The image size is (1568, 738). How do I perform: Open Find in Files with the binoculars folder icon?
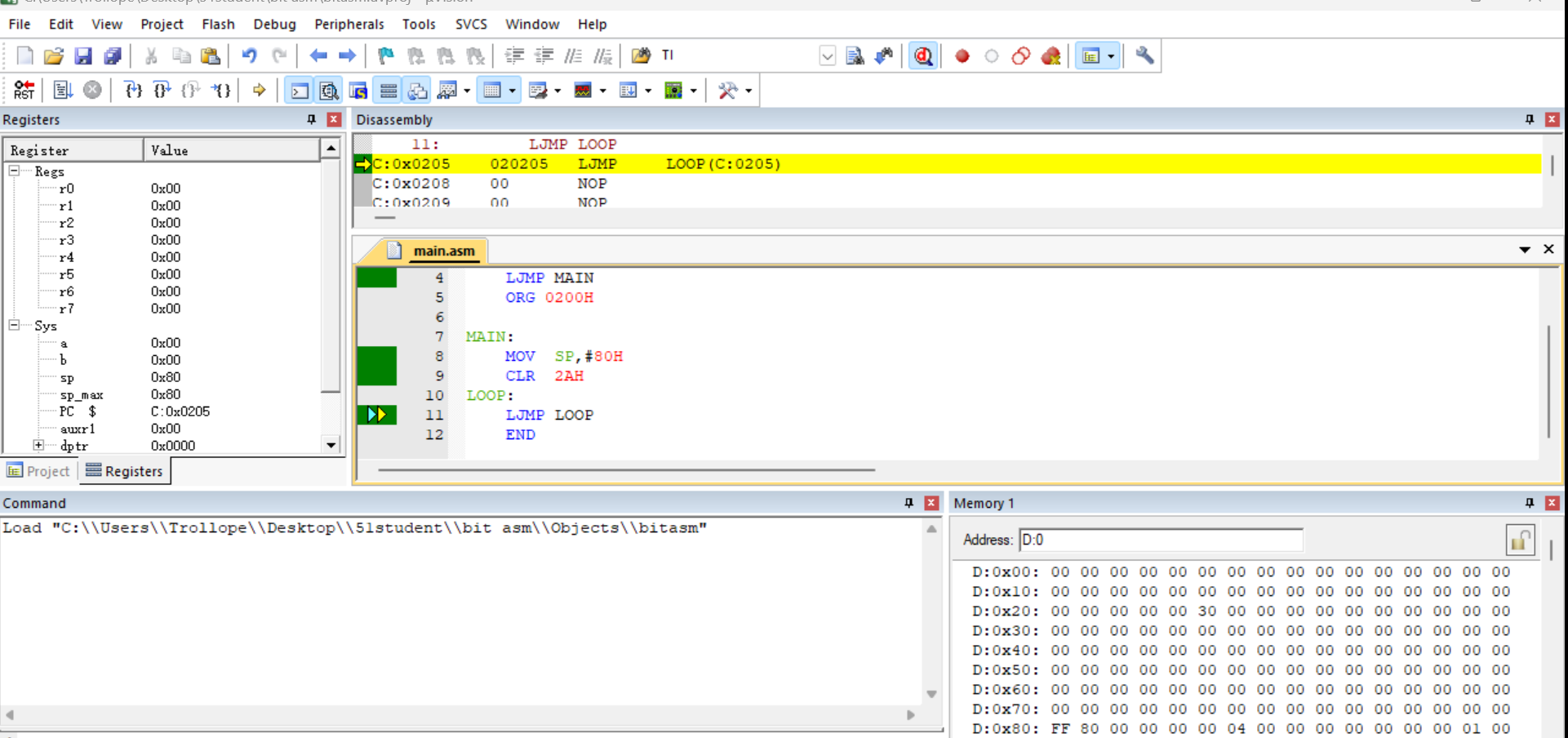click(x=642, y=56)
